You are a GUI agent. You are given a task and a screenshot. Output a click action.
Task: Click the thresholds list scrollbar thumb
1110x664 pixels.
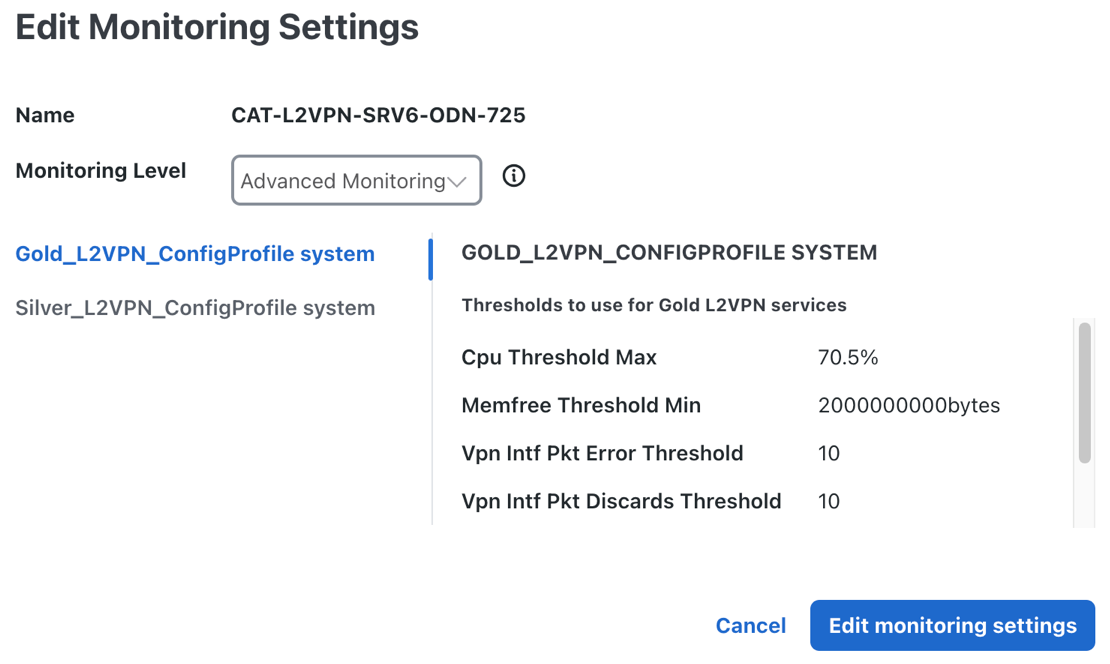click(x=1084, y=392)
